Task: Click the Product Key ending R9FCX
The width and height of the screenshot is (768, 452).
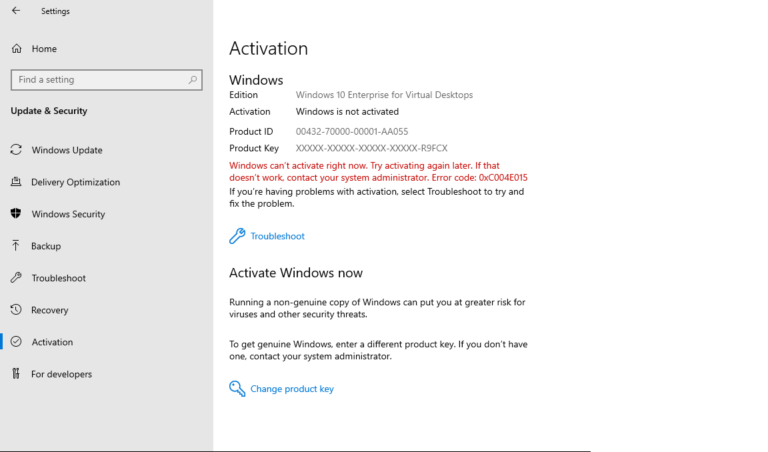Action: click(371, 148)
